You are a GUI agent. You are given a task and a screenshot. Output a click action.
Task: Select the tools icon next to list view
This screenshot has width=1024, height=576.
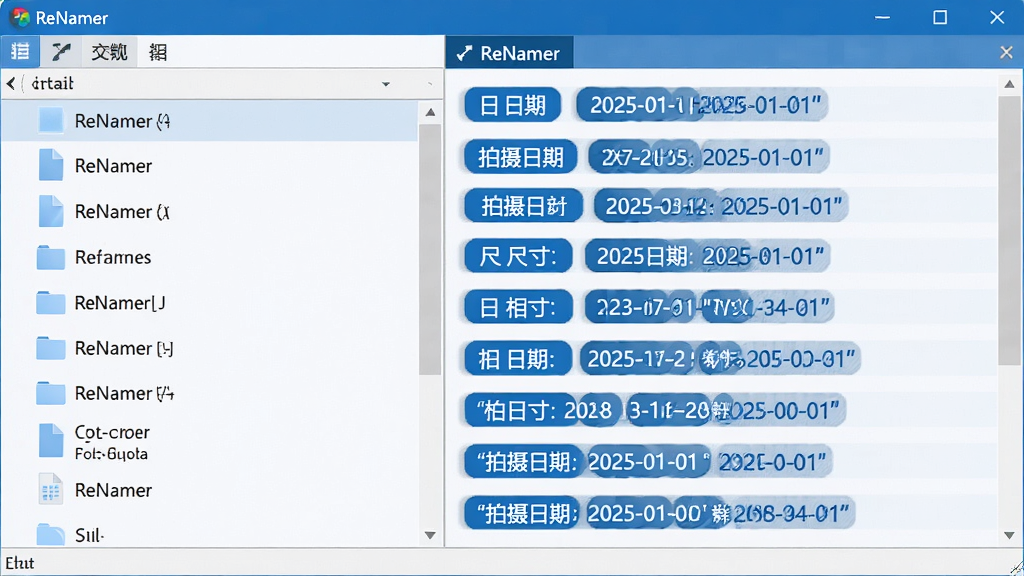pyautogui.click(x=61, y=52)
